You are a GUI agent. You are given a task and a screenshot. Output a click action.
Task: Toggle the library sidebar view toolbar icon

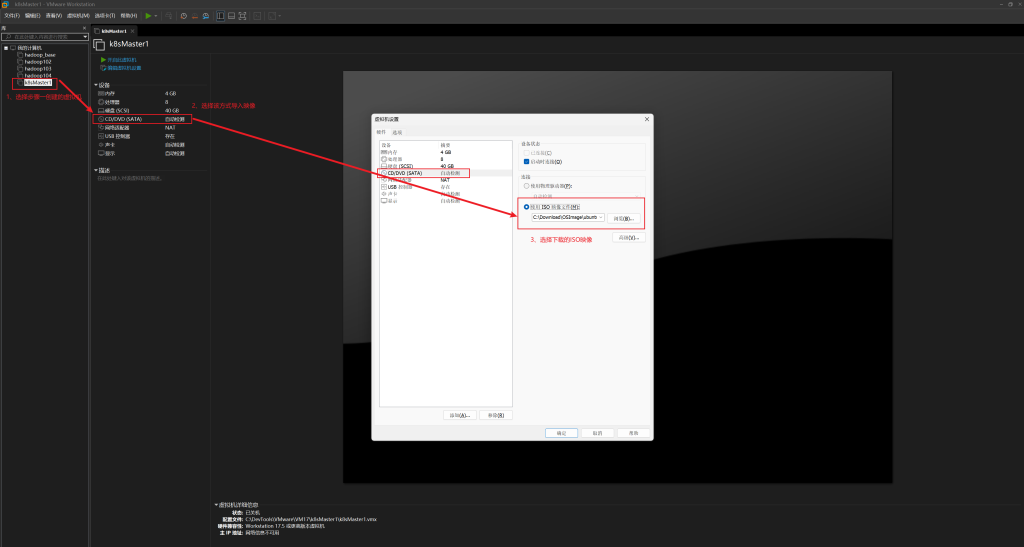coord(220,16)
